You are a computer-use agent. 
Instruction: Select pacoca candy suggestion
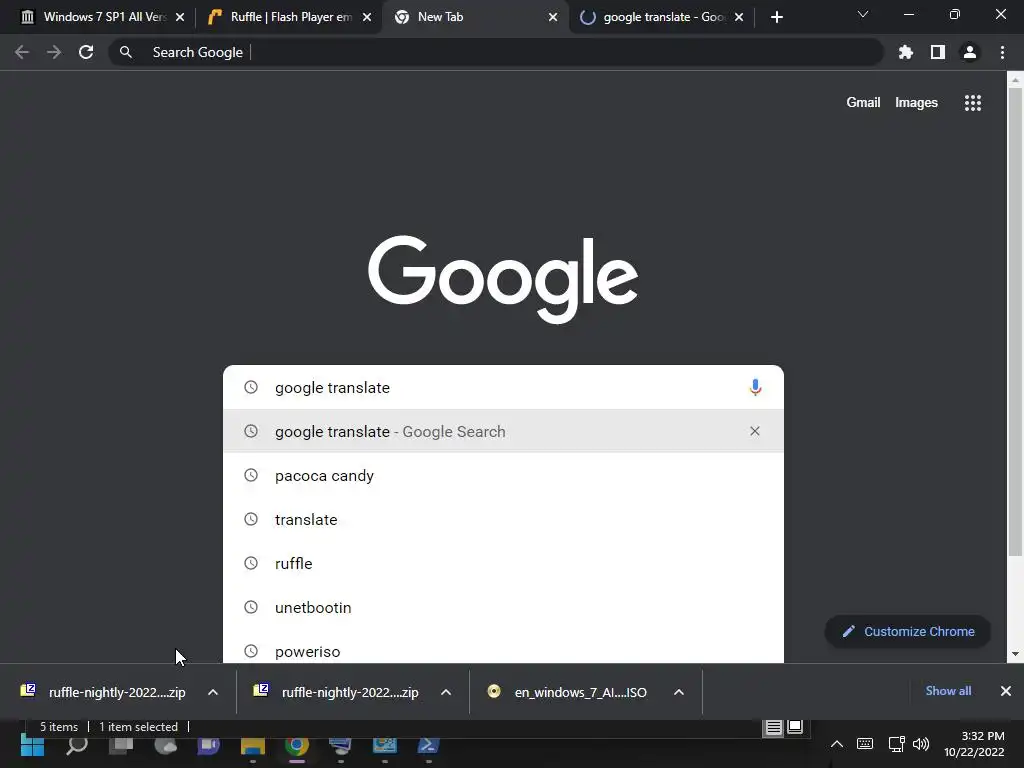pyautogui.click(x=503, y=475)
